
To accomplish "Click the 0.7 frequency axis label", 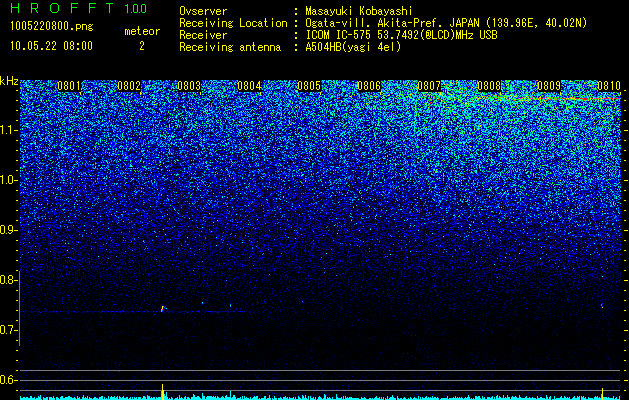I will 9,330.
